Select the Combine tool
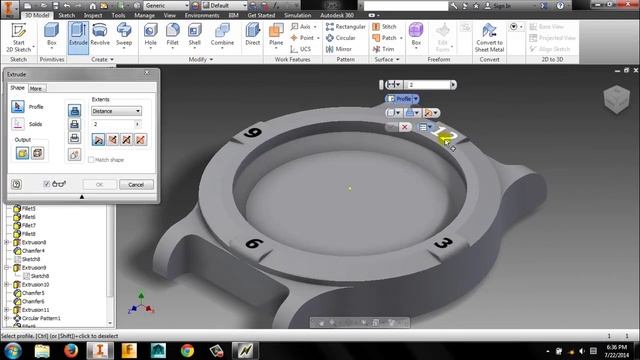 click(x=222, y=35)
